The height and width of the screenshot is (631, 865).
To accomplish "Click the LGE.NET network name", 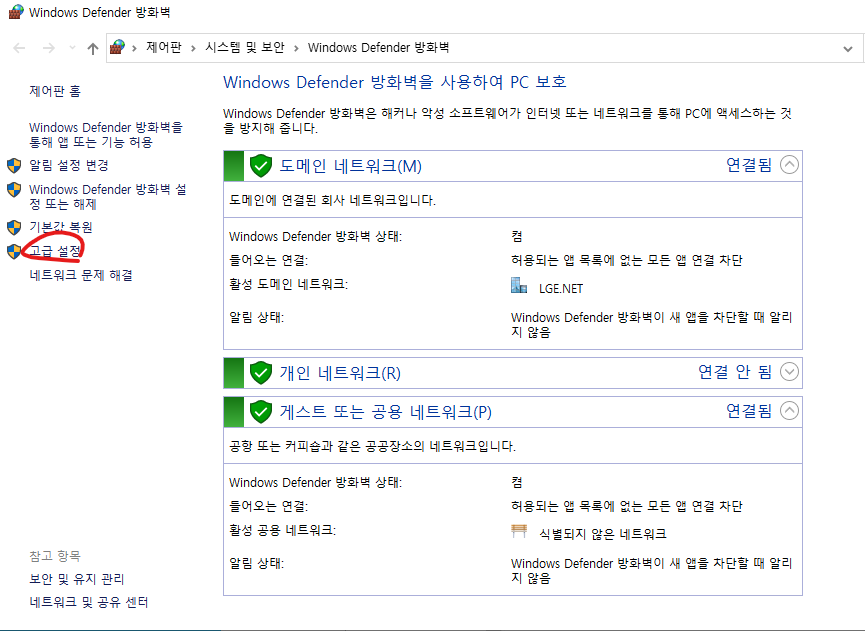I will click(561, 288).
